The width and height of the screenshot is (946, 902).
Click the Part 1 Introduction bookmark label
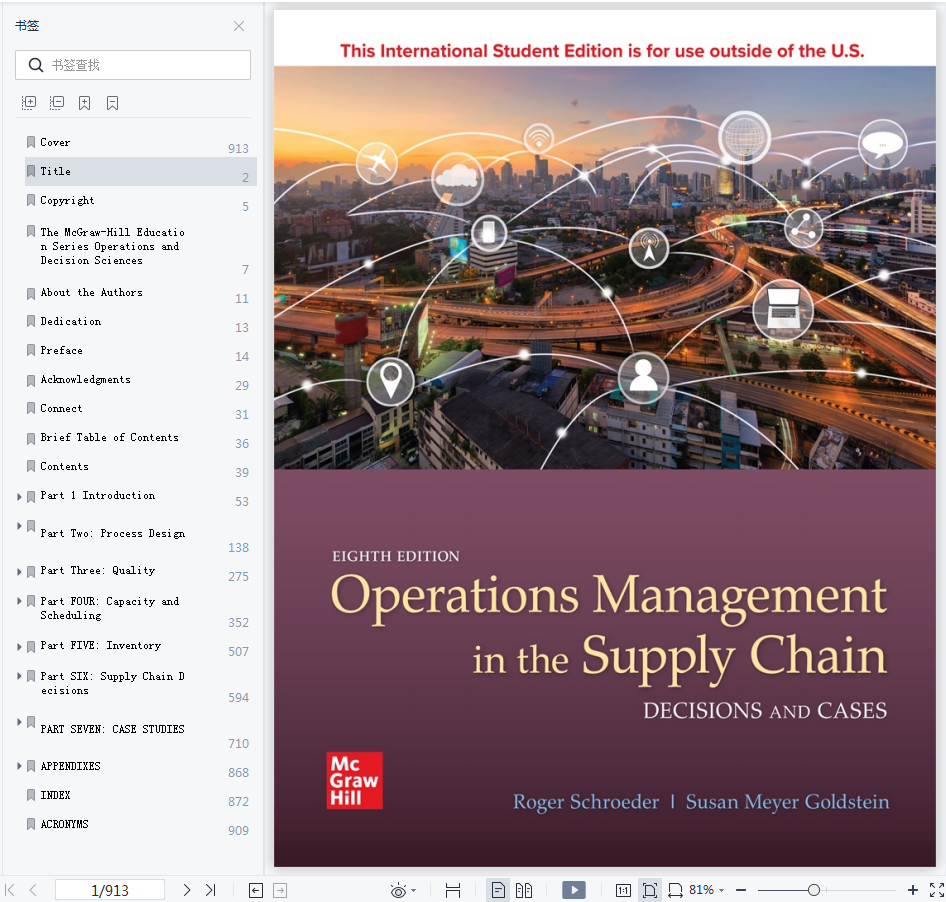tap(98, 495)
